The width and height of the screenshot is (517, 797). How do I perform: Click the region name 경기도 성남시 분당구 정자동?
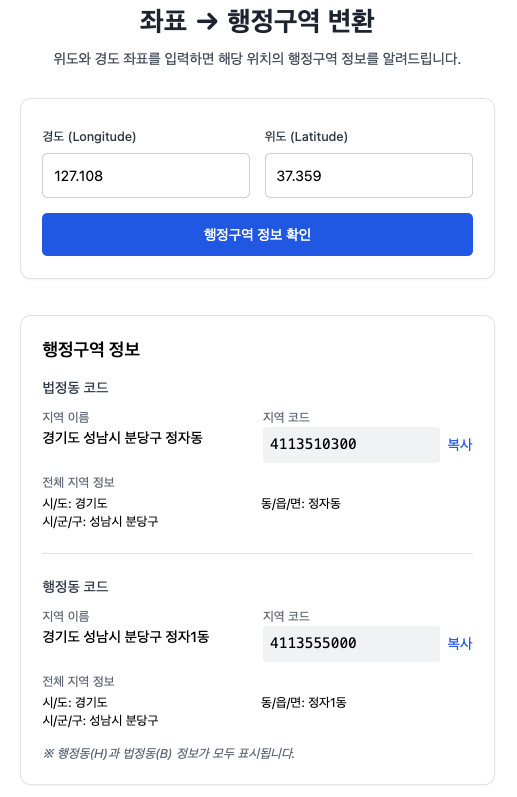(123, 438)
